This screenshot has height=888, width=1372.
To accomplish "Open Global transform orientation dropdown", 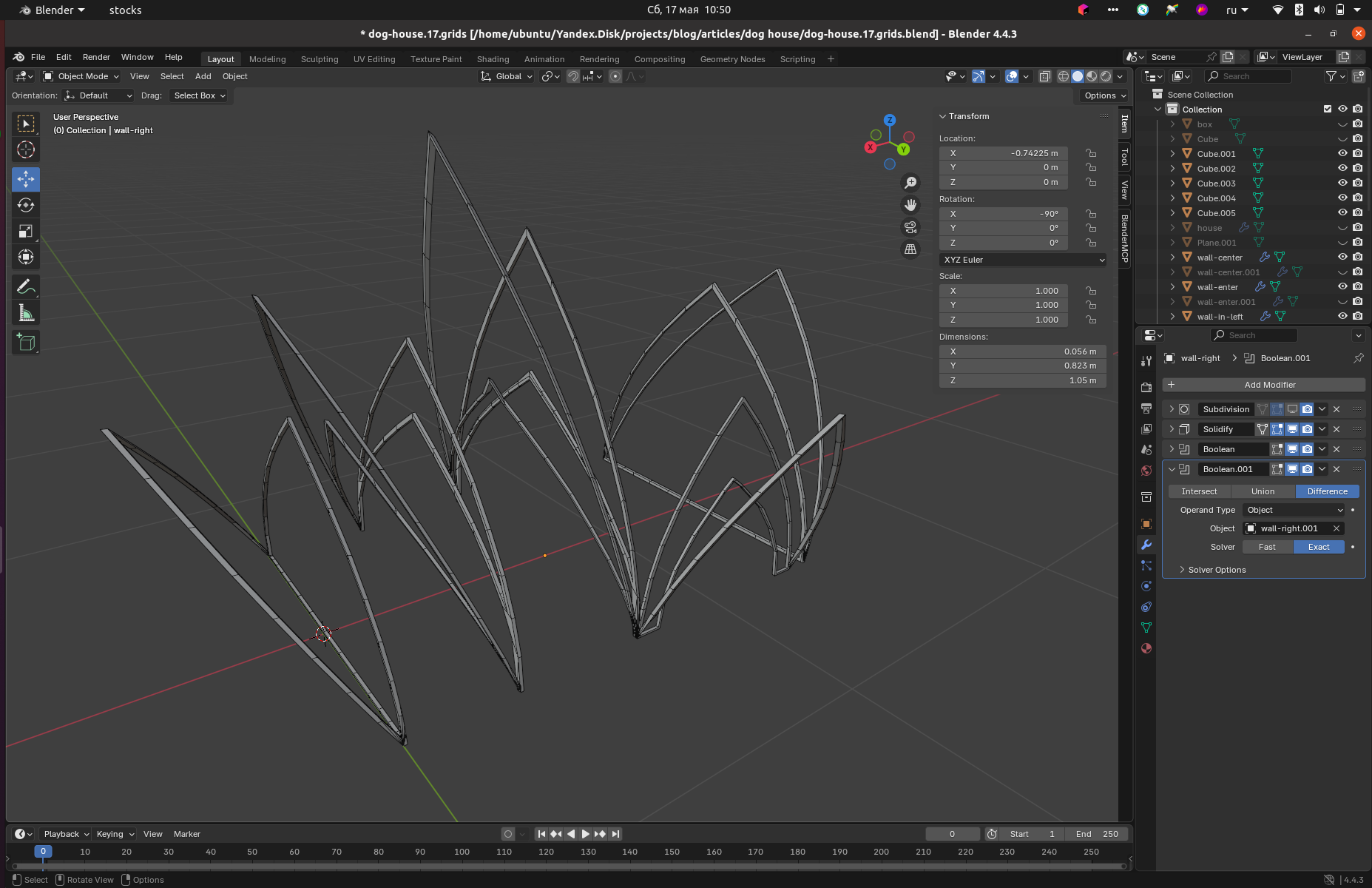I will pyautogui.click(x=507, y=76).
